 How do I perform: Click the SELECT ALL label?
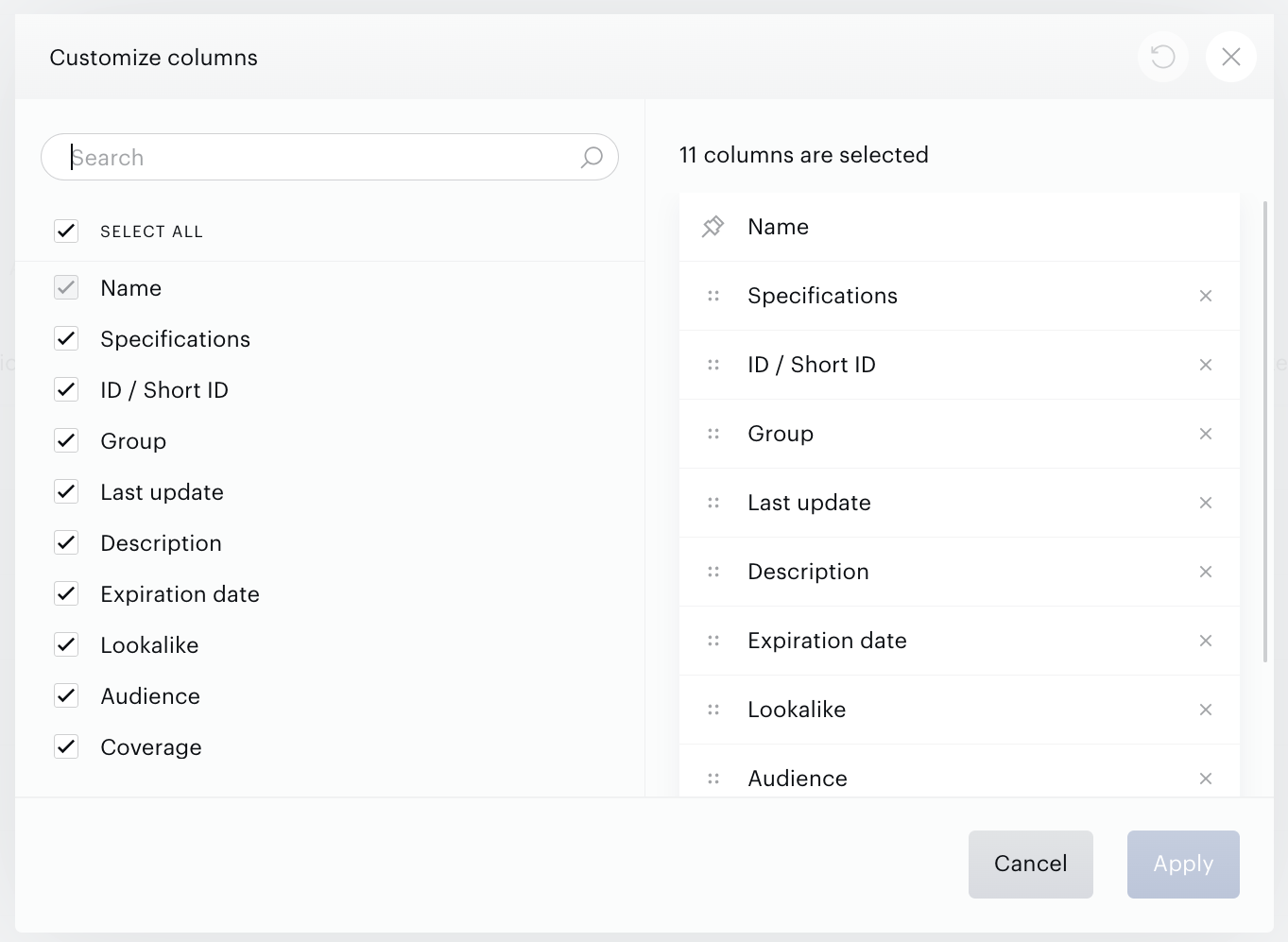[x=152, y=231]
